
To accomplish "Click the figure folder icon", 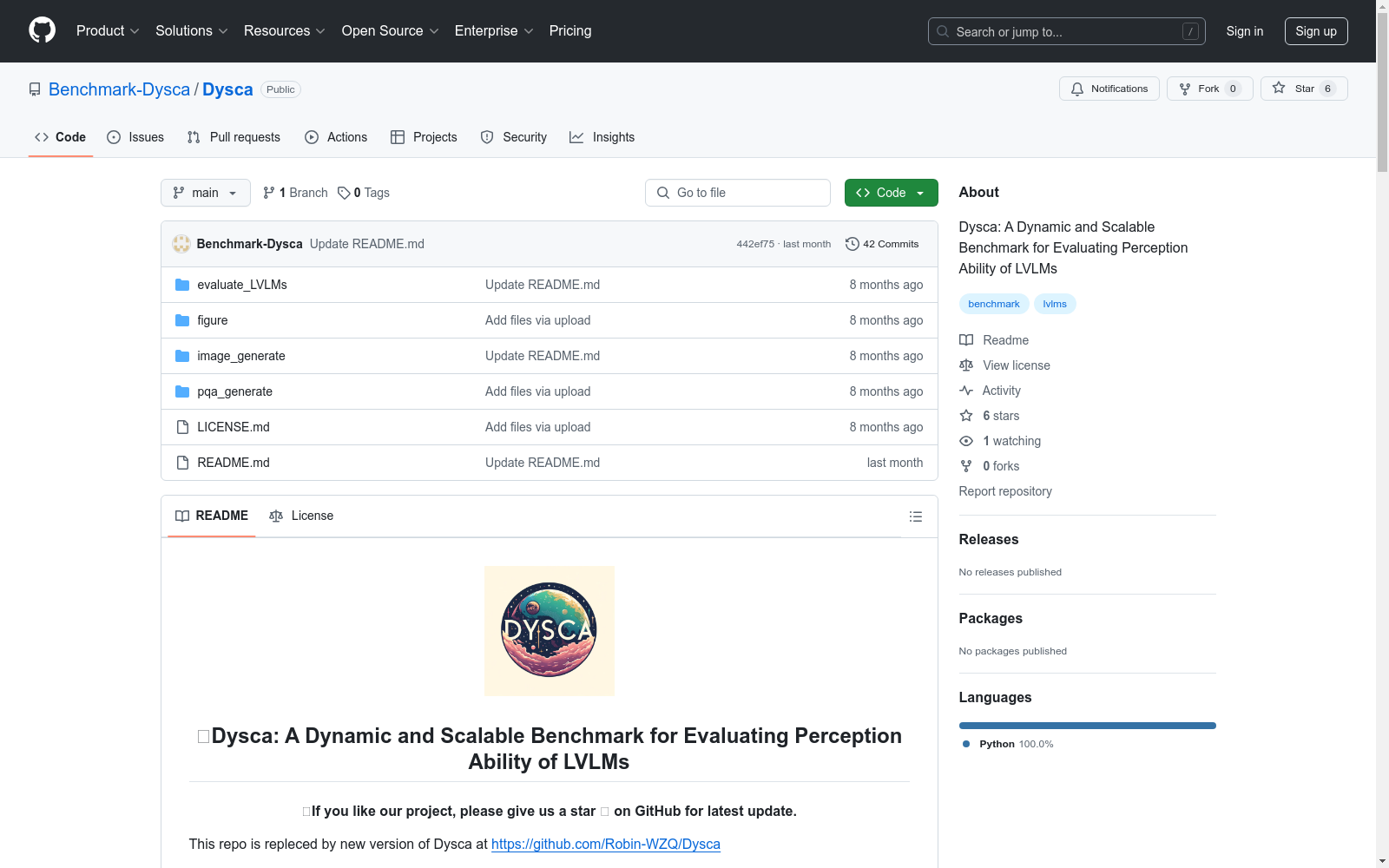I will coord(182,320).
